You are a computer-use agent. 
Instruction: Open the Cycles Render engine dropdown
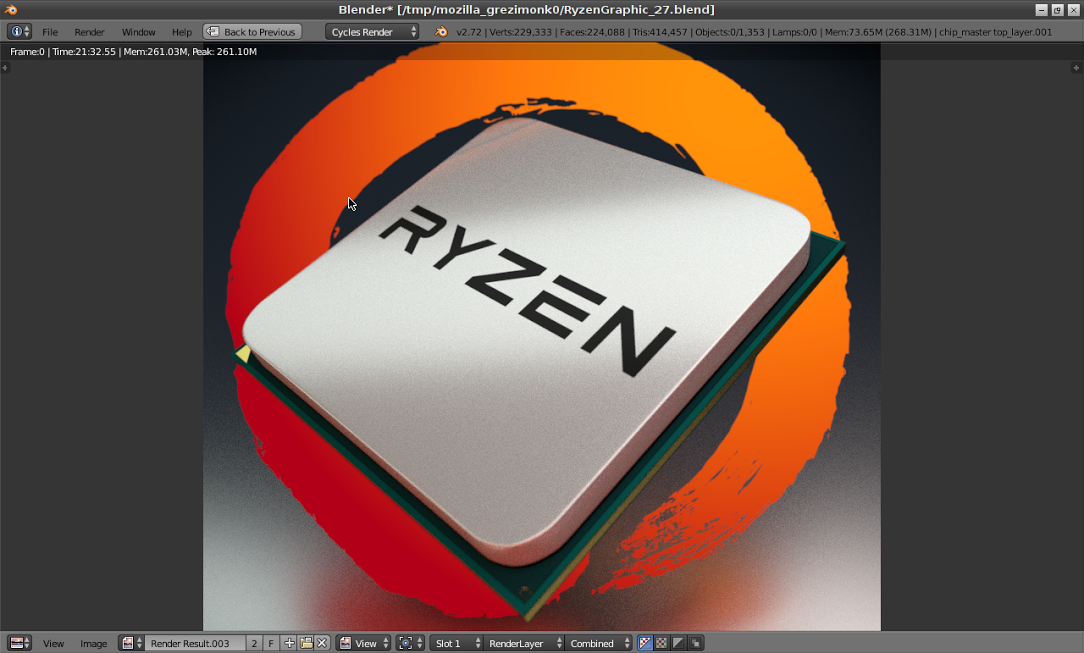tap(372, 32)
